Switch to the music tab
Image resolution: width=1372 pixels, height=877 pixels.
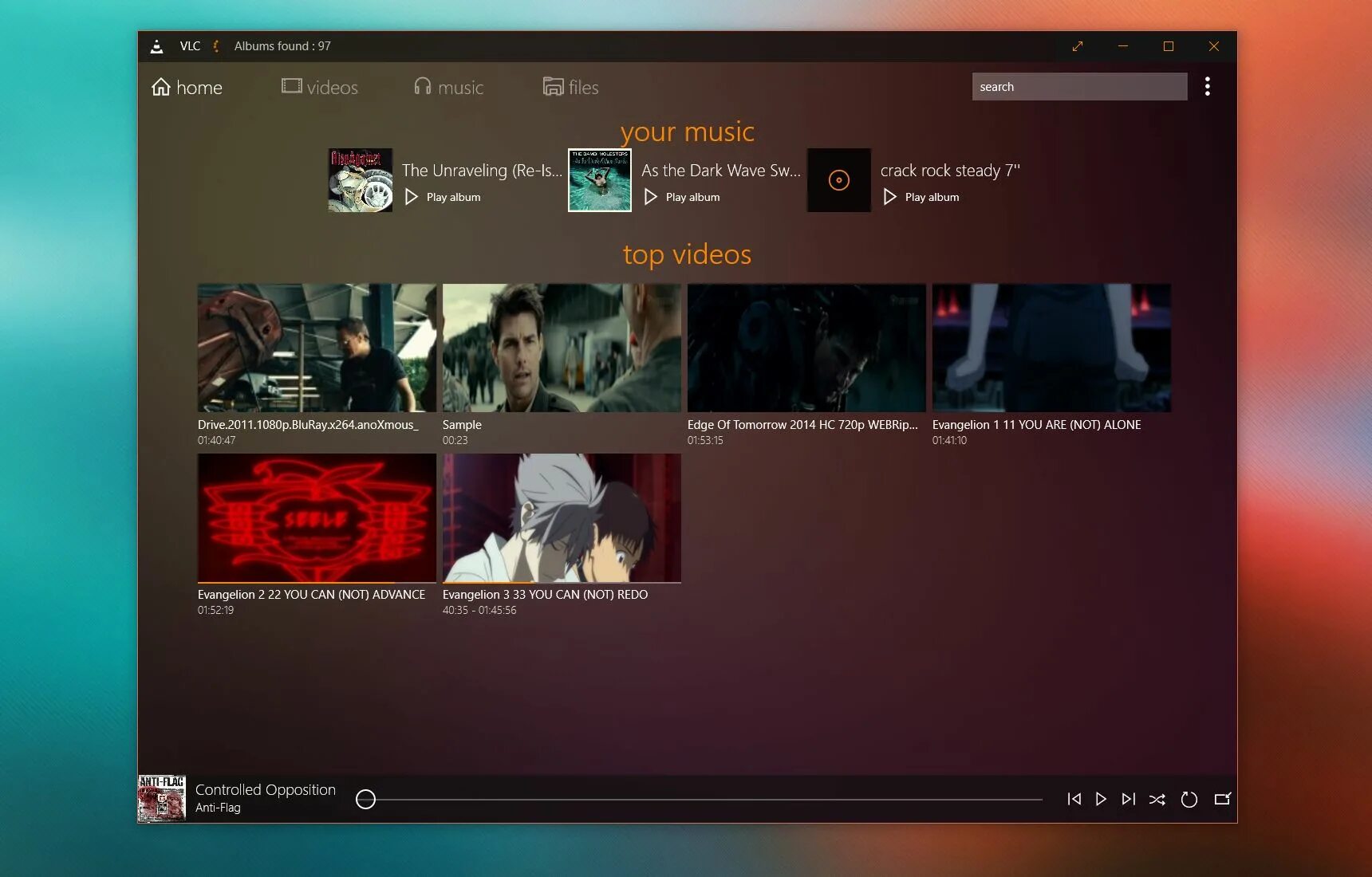point(448,87)
